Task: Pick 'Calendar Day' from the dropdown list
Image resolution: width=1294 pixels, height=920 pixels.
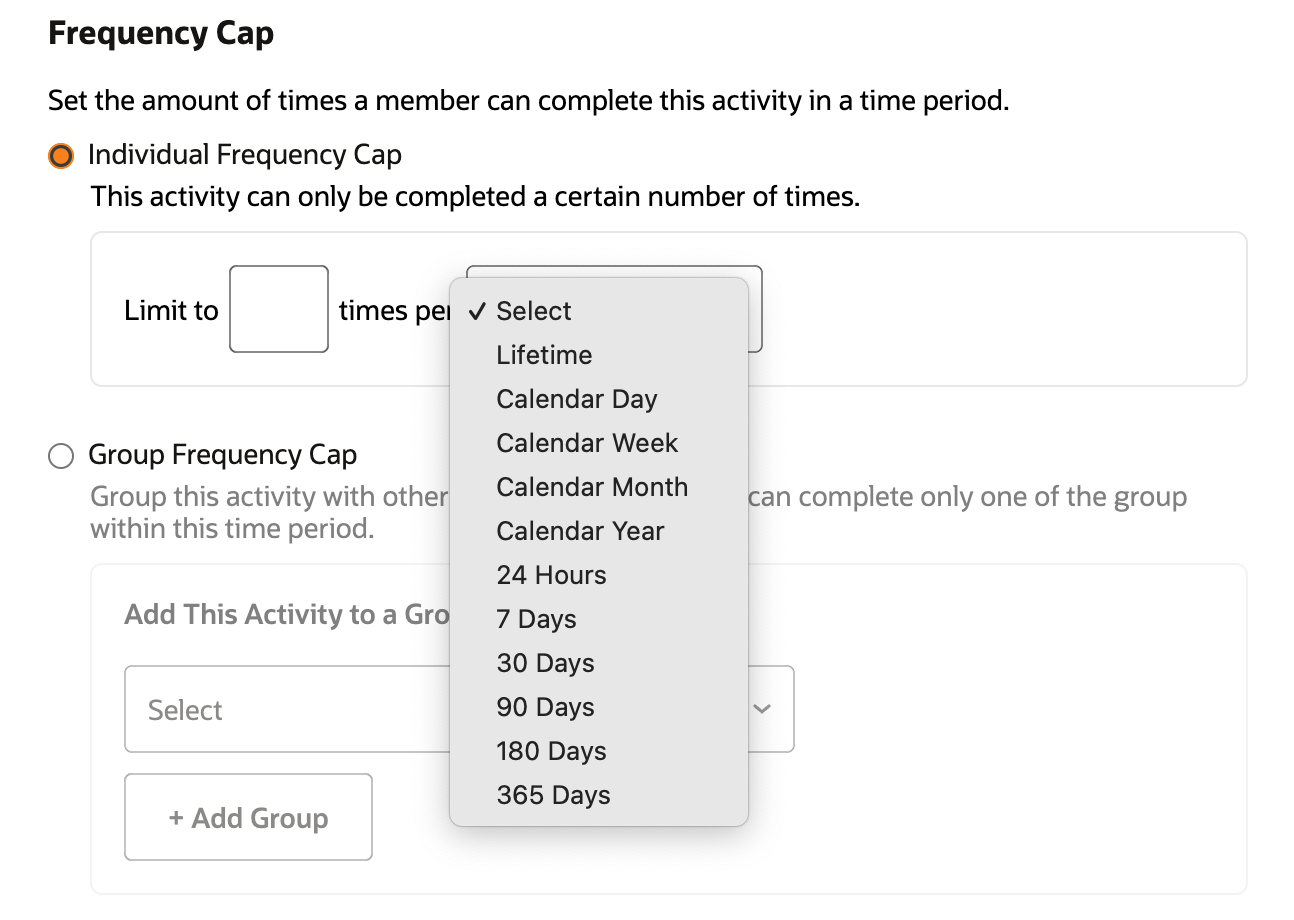Action: tap(576, 399)
